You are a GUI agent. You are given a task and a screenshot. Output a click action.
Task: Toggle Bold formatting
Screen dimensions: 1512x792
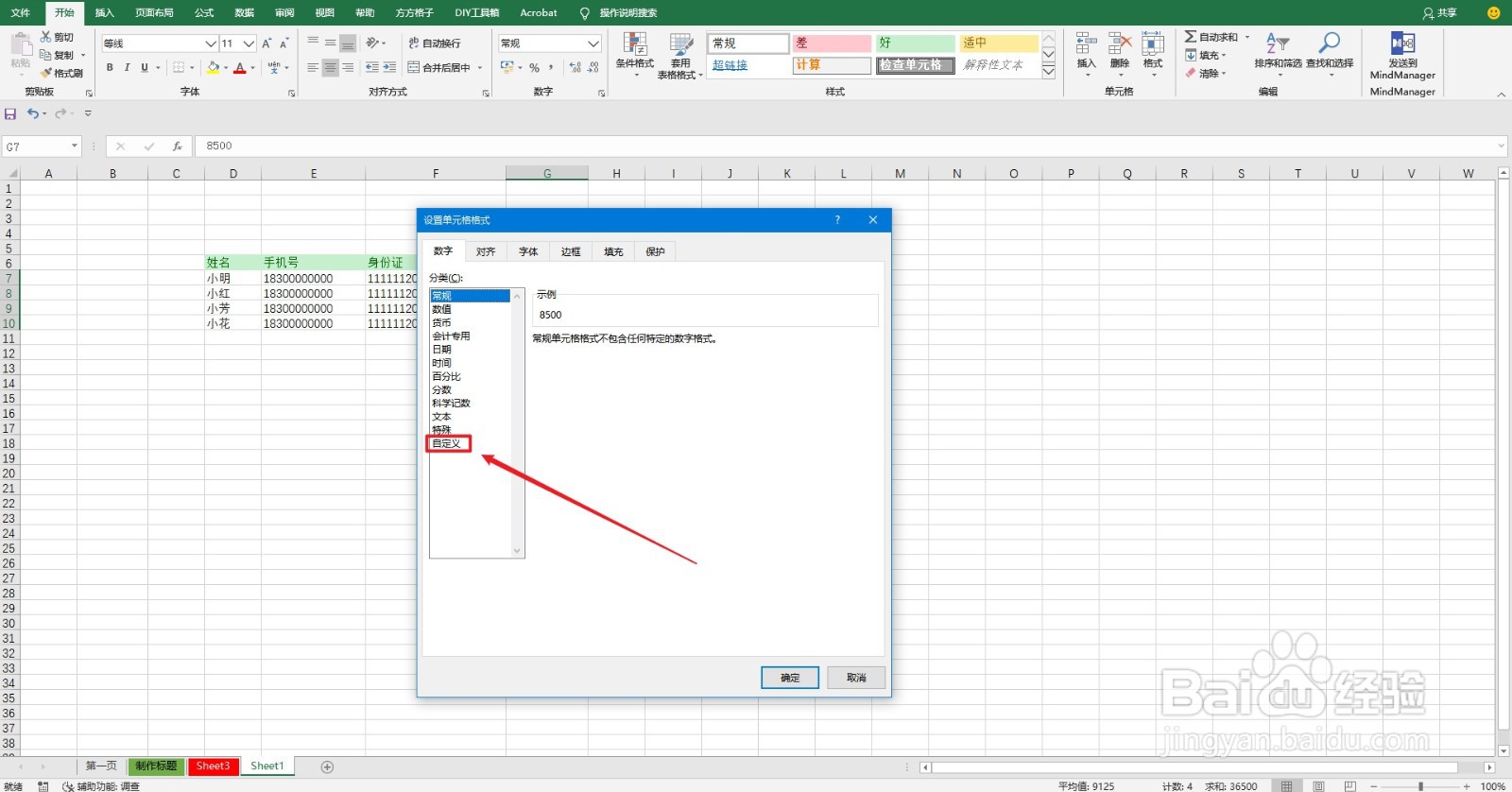pos(110,67)
